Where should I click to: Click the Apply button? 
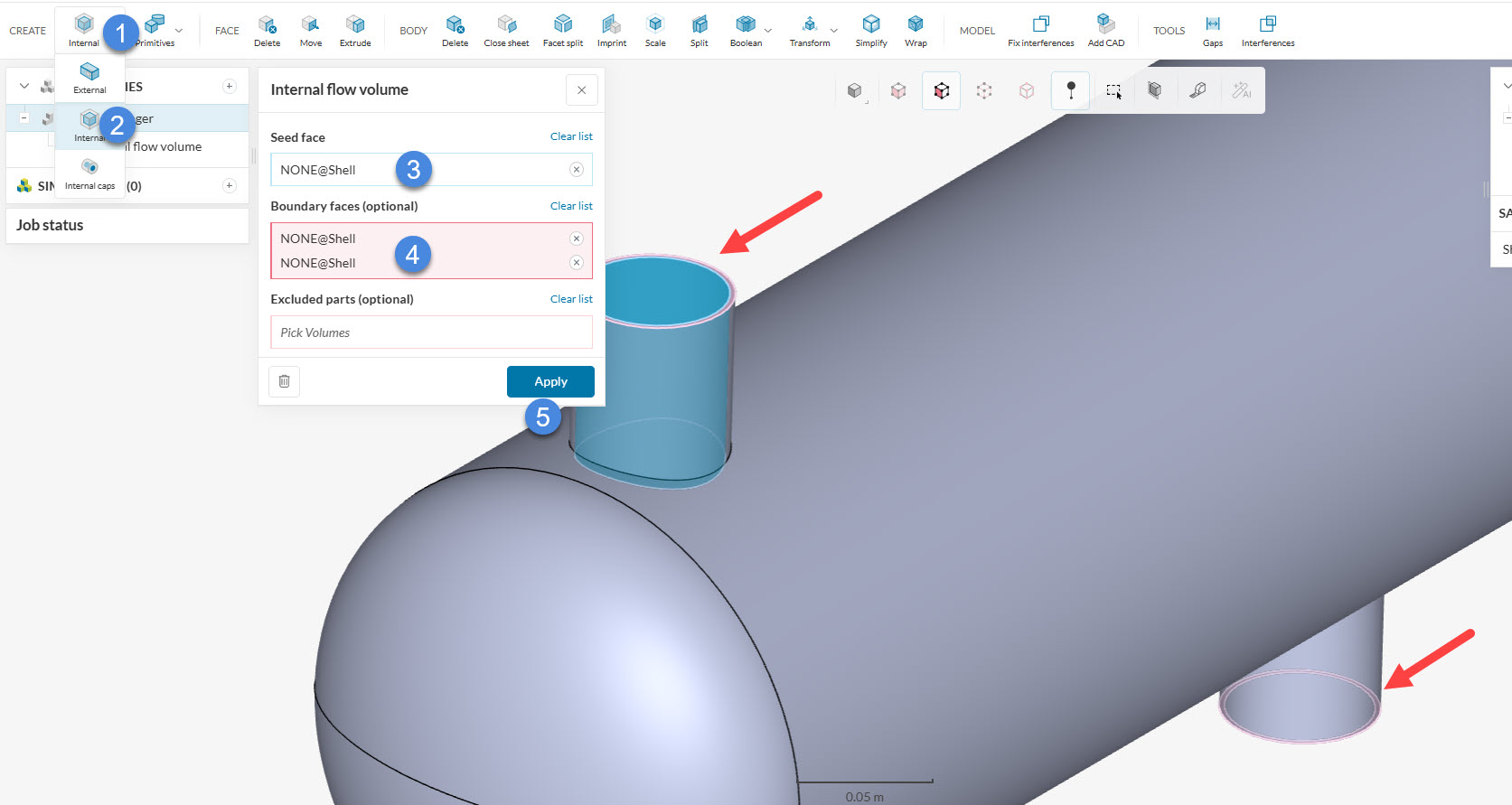[x=550, y=381]
